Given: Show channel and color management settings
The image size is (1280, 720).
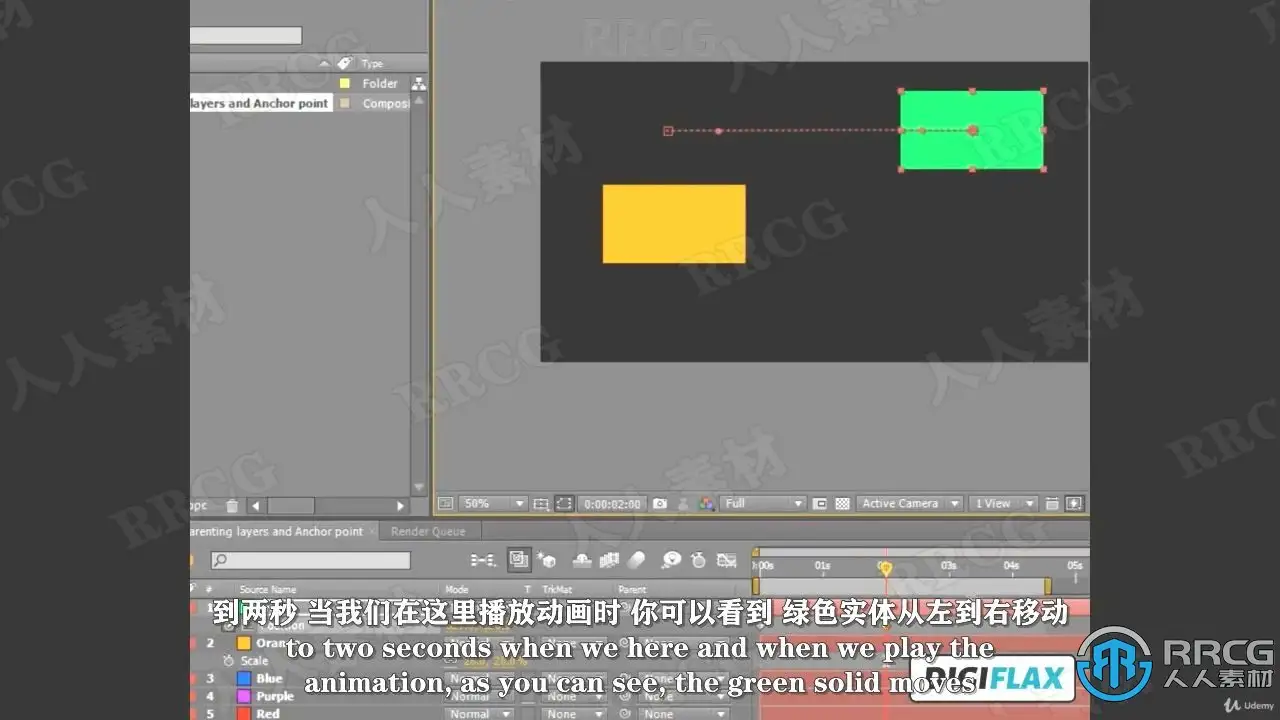Looking at the screenshot, I should pos(707,504).
